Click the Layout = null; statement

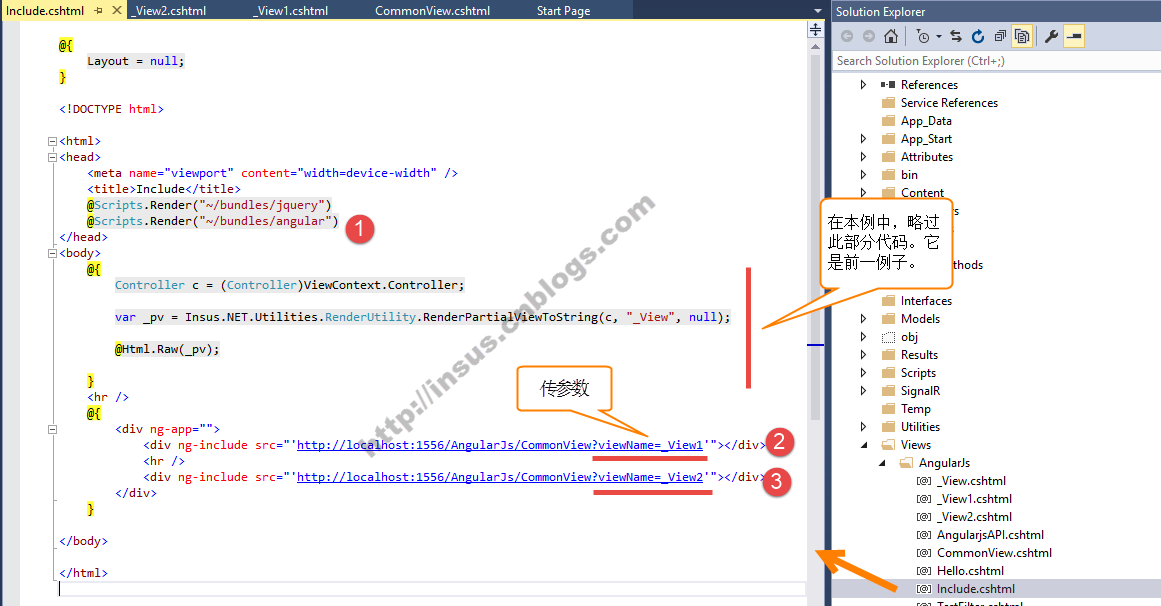point(135,61)
